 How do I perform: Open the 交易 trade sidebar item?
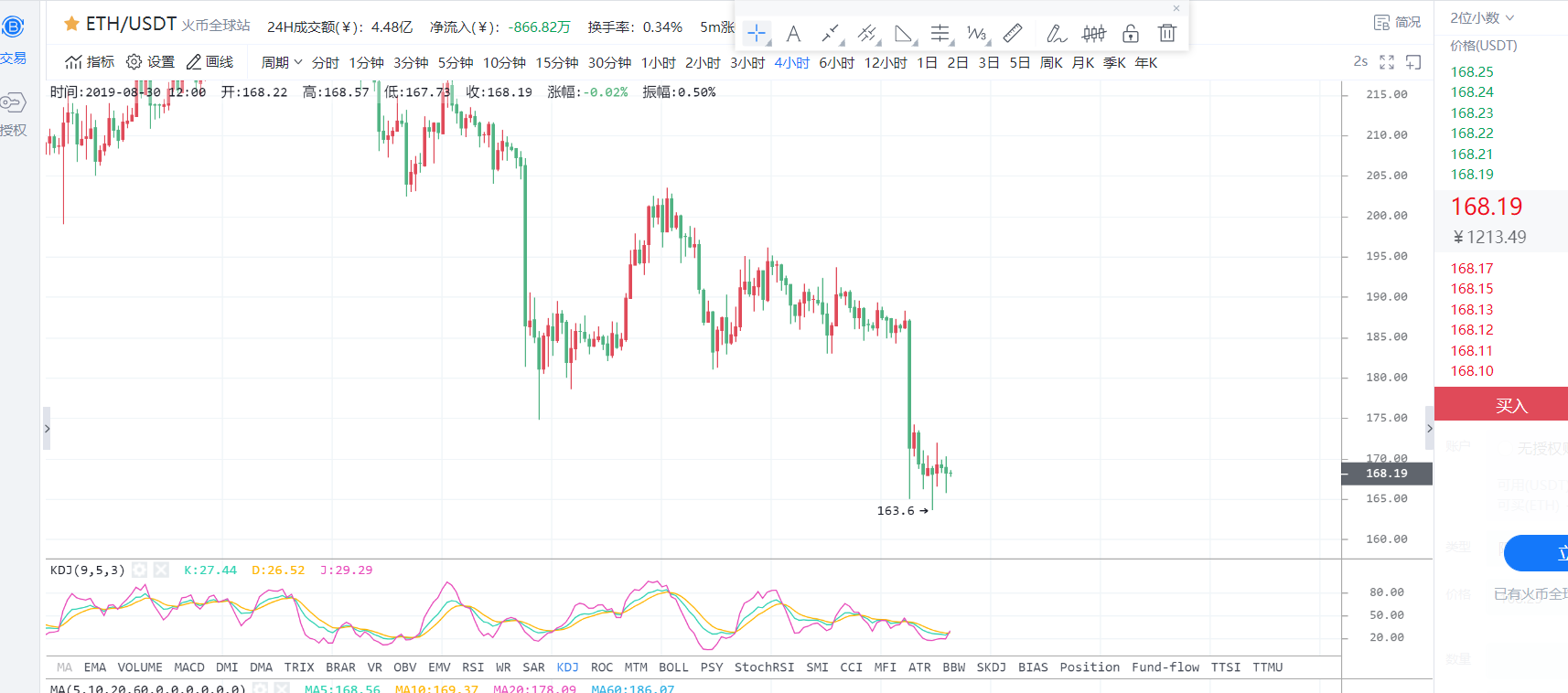tap(13, 40)
